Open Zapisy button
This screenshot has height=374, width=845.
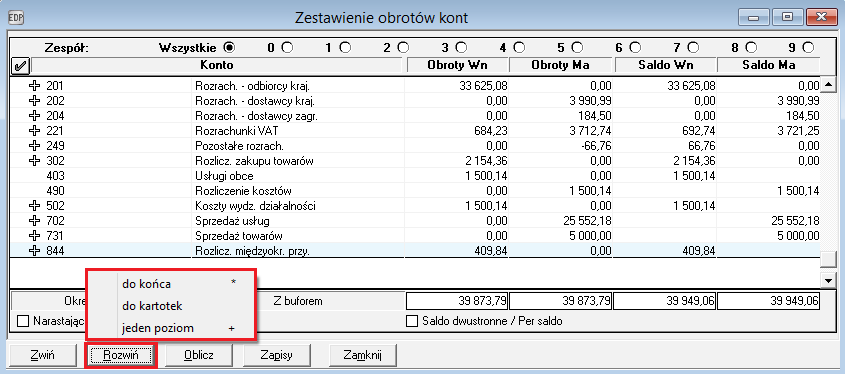pos(276,355)
